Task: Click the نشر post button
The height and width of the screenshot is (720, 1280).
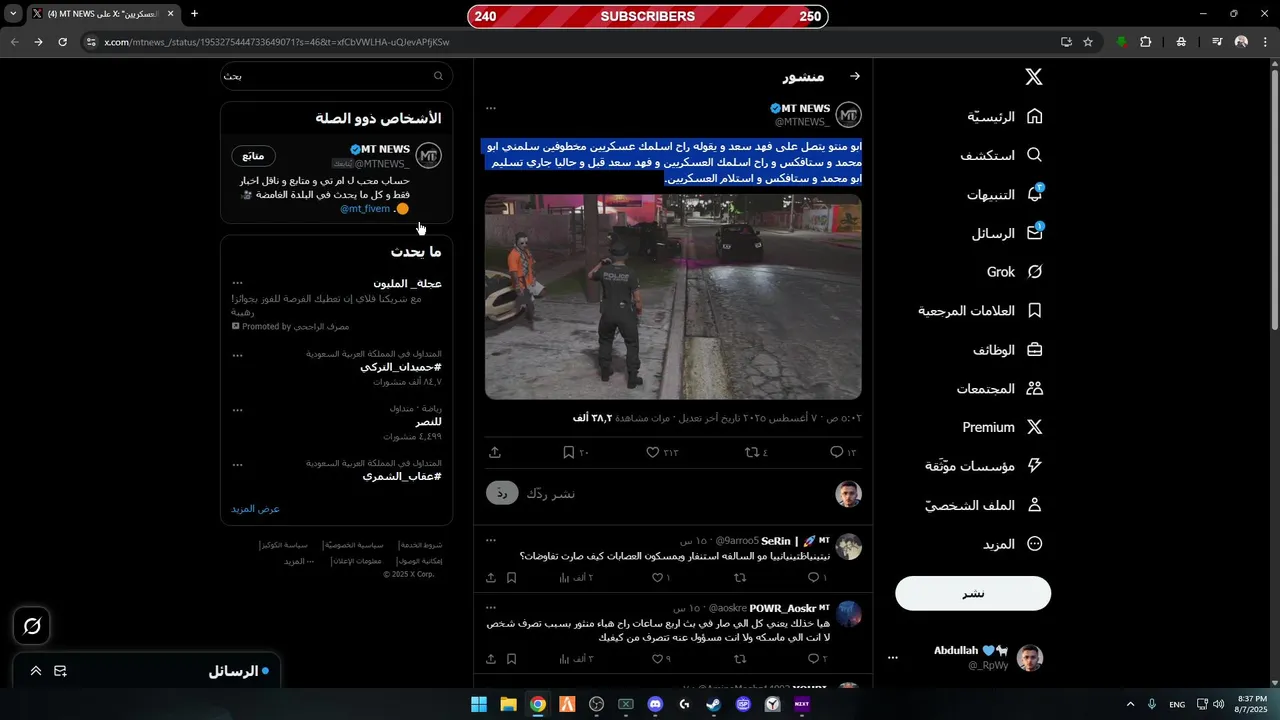Action: [x=973, y=593]
